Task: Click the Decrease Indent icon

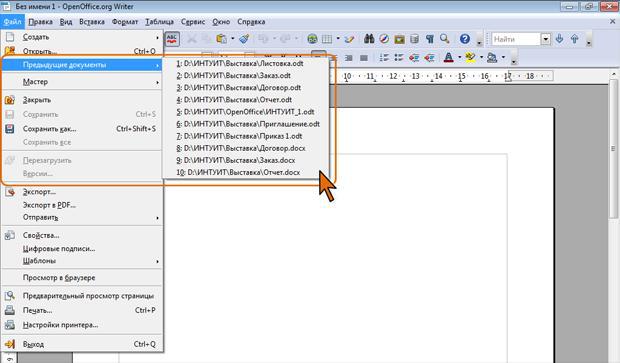Action: coord(414,58)
